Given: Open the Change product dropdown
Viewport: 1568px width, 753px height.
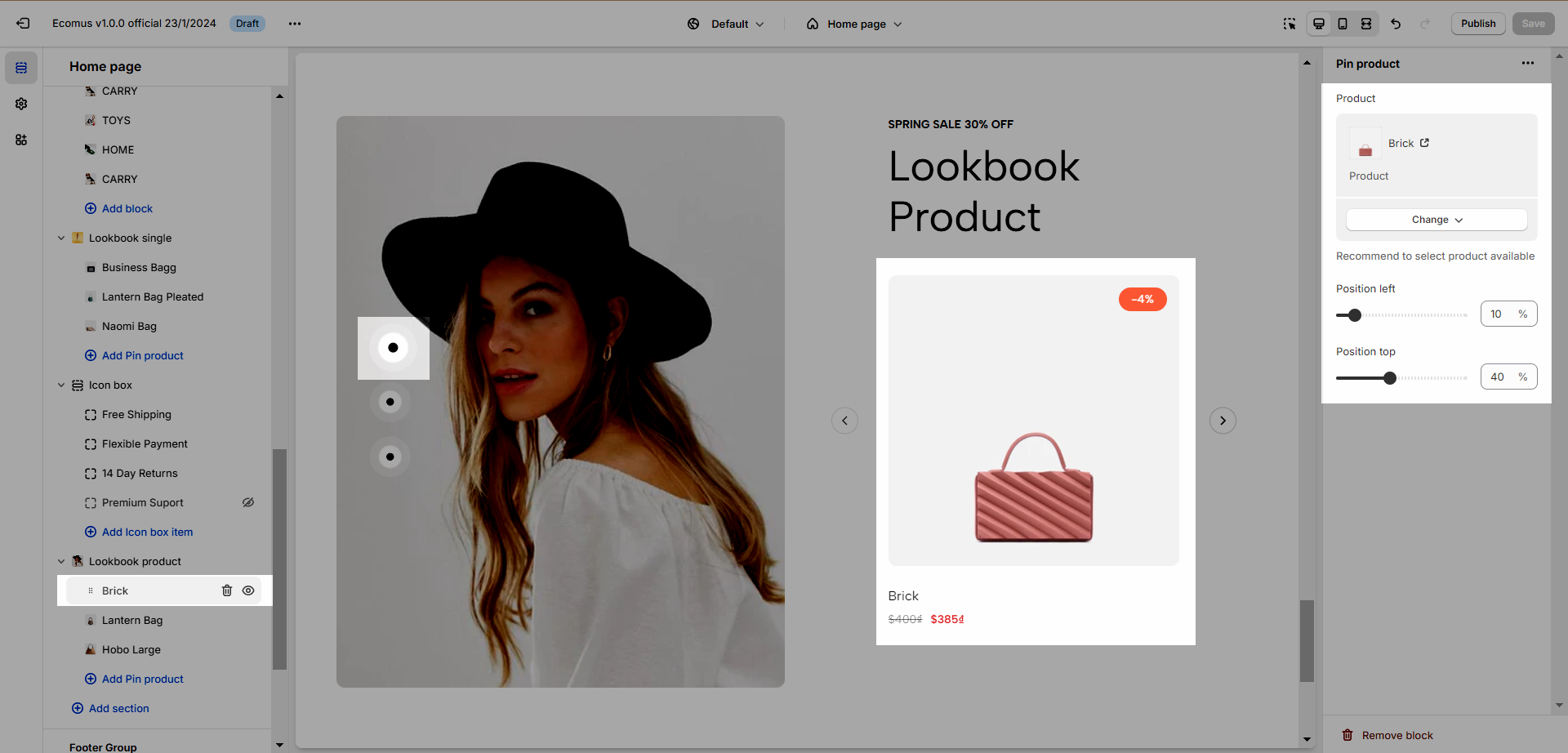Looking at the screenshot, I should coord(1437,220).
